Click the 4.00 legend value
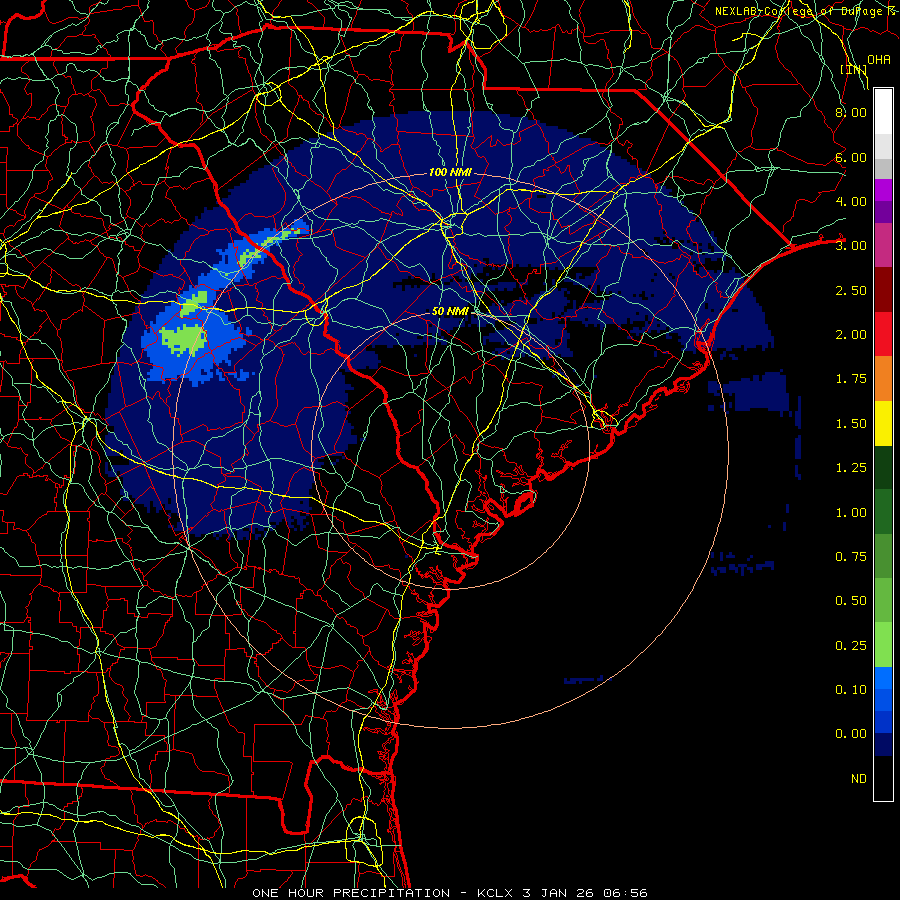 (851, 201)
